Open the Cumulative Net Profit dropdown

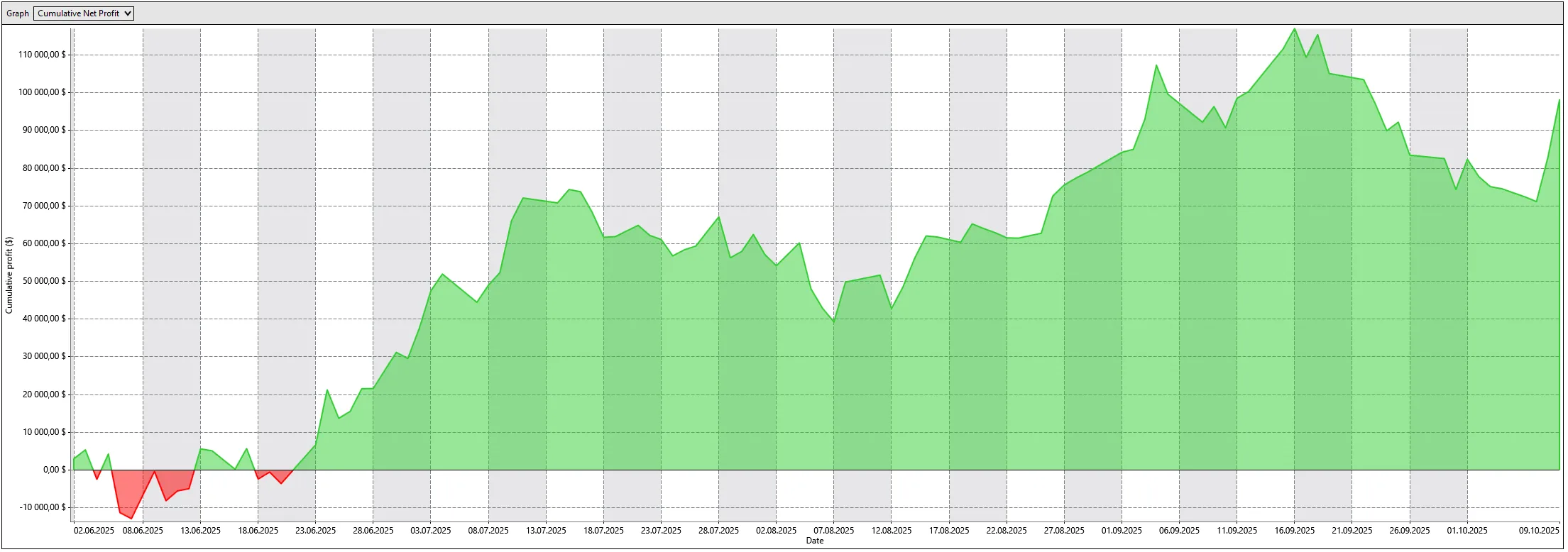pos(83,13)
